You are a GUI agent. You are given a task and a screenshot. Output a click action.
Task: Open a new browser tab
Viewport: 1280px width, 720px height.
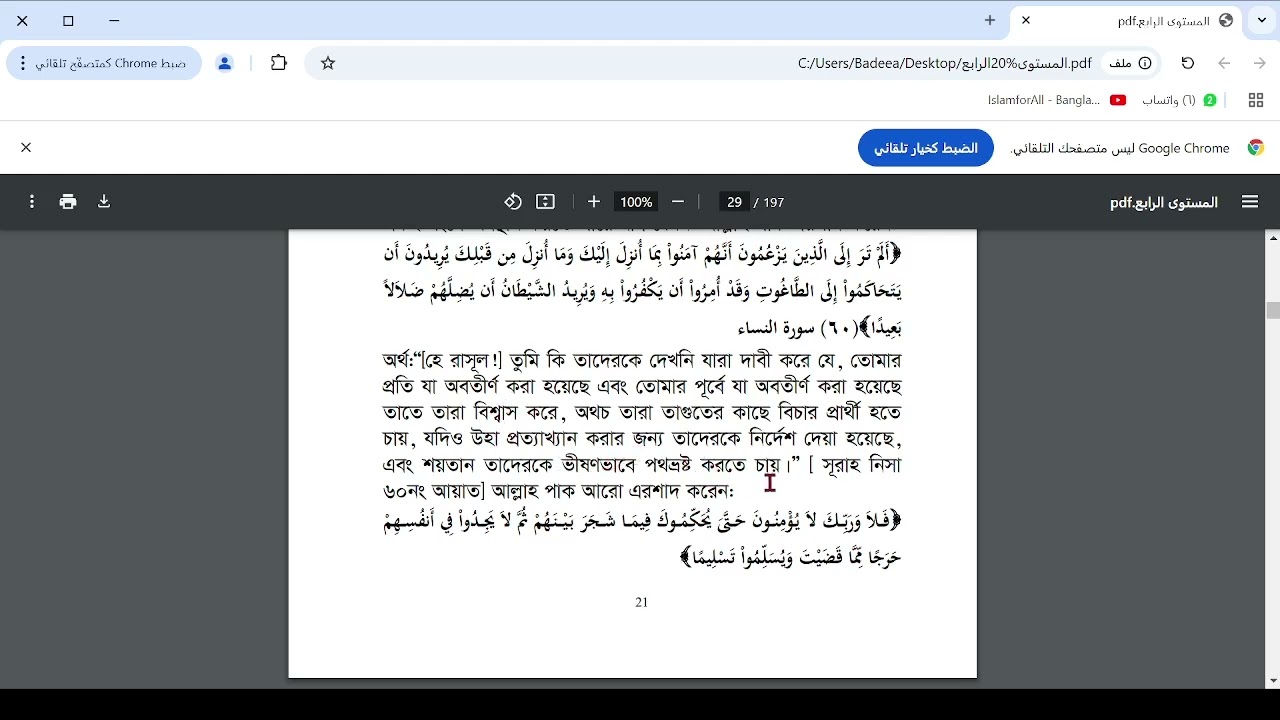click(990, 20)
